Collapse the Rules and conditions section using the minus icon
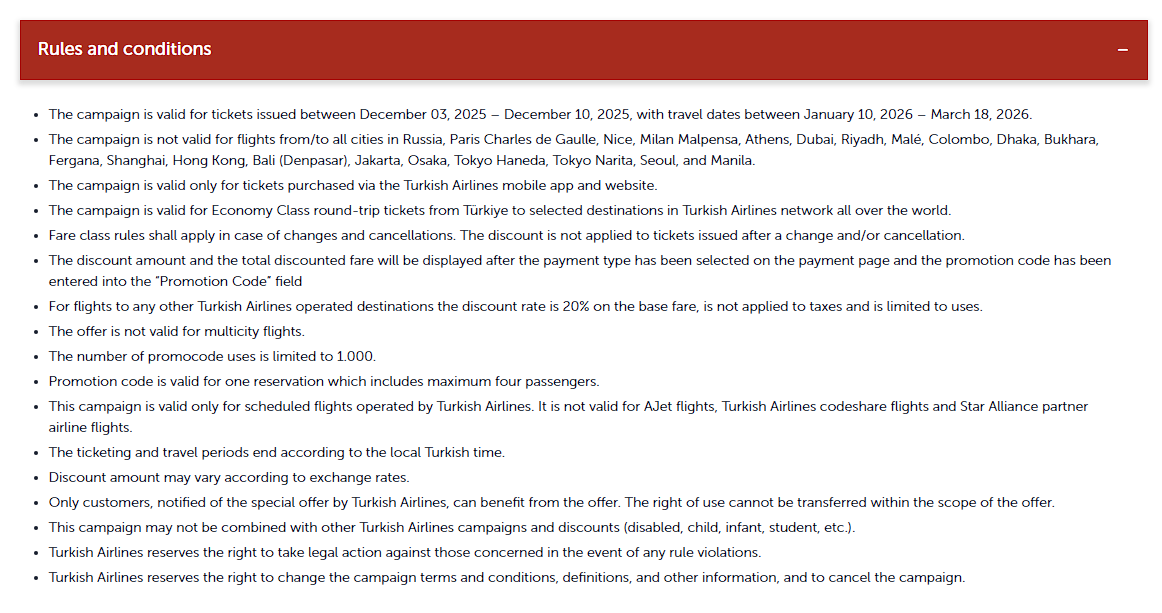Image resolution: width=1162 pixels, height=613 pixels. coord(1123,50)
